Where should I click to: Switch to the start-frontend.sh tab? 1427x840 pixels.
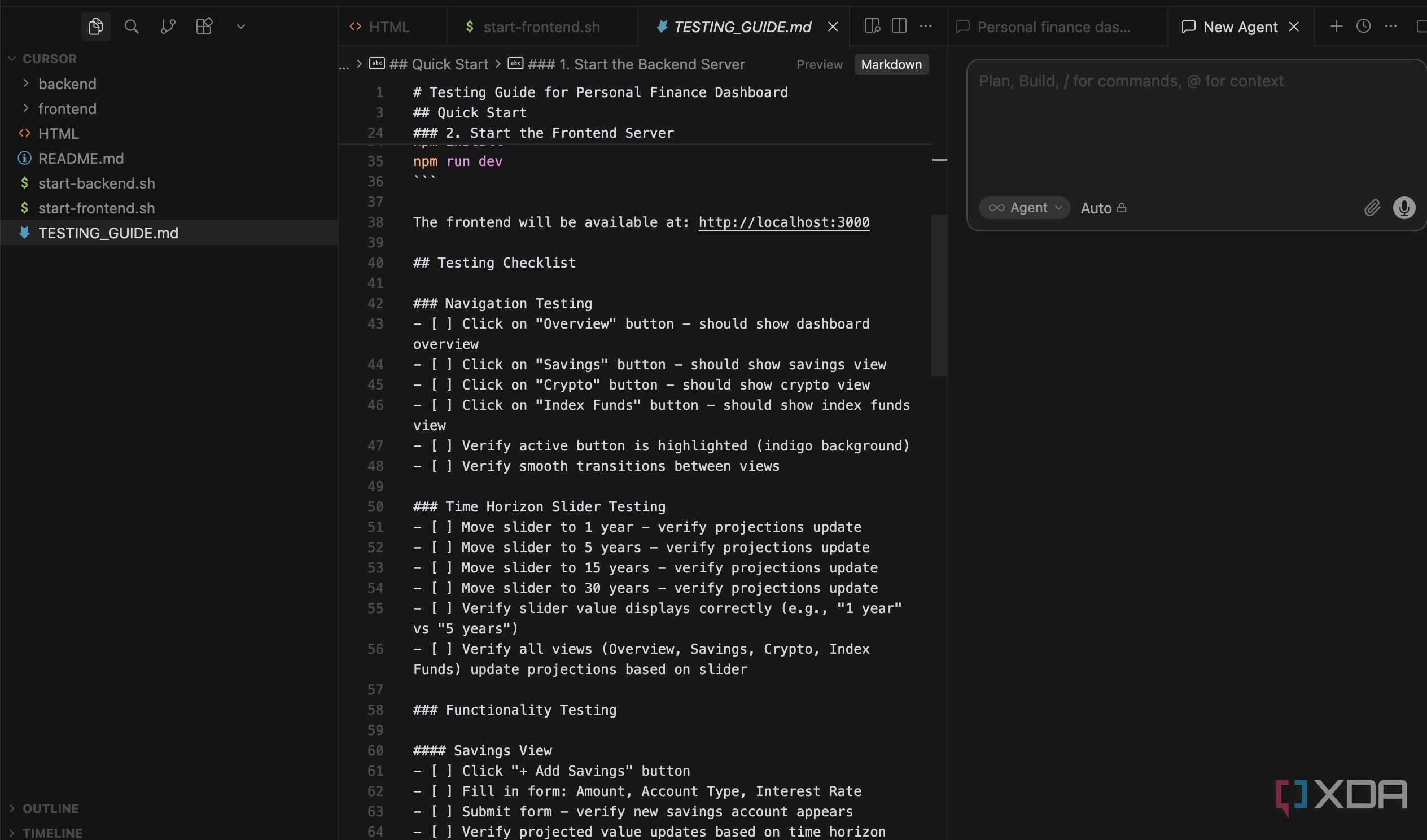click(541, 27)
